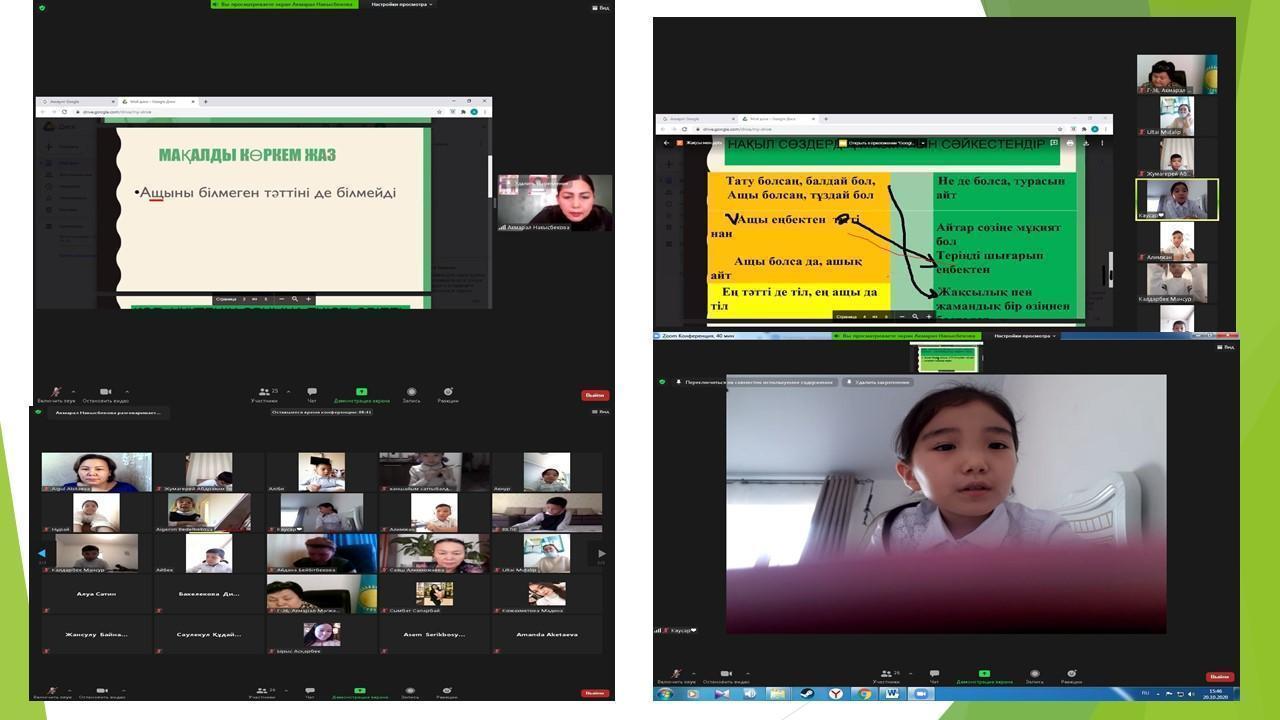
Task: Unmute microphone in the window with the girl's video
Action: click(x=676, y=674)
